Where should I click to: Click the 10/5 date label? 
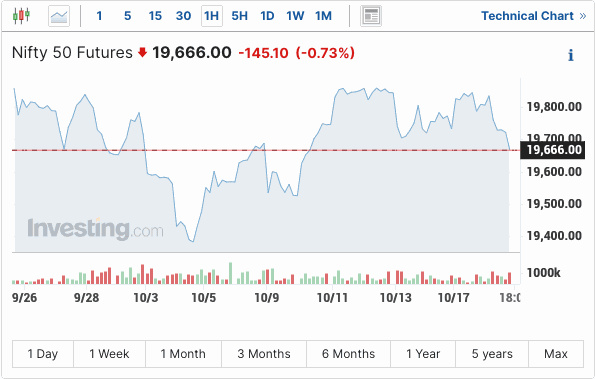tap(204, 298)
